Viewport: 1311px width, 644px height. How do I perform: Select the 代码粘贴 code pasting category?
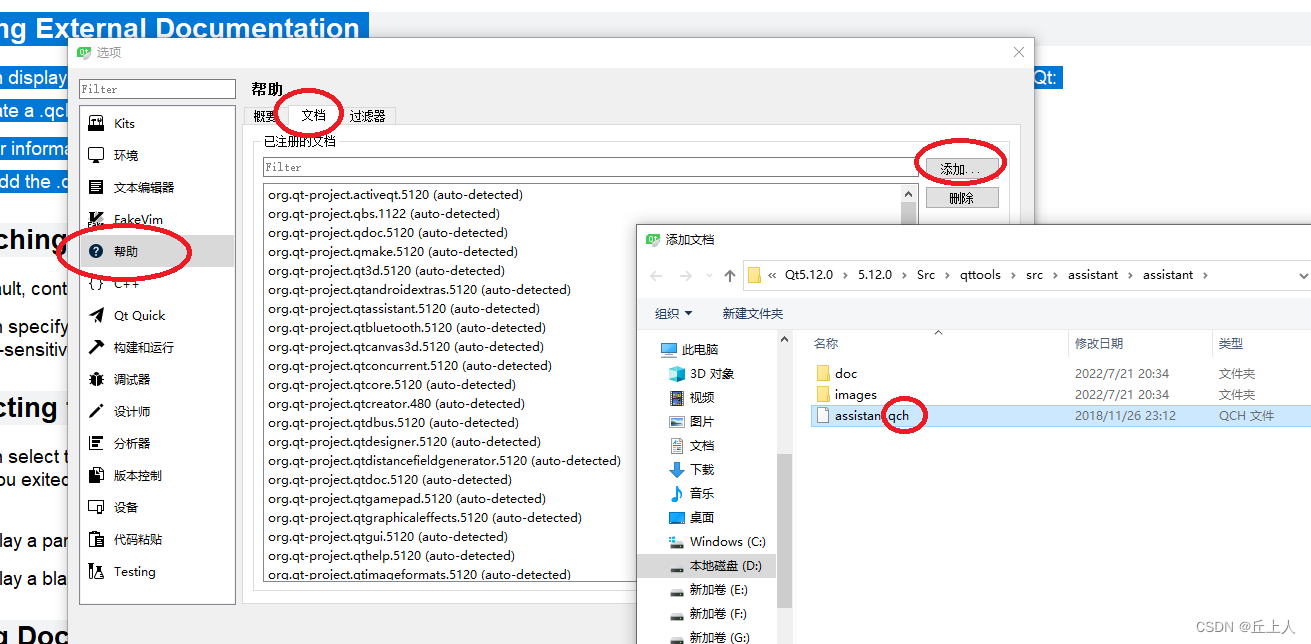click(157, 539)
